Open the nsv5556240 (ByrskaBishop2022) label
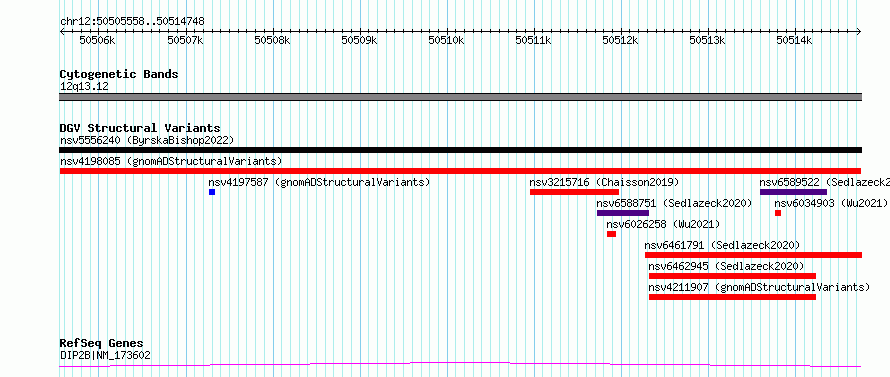 point(147,140)
